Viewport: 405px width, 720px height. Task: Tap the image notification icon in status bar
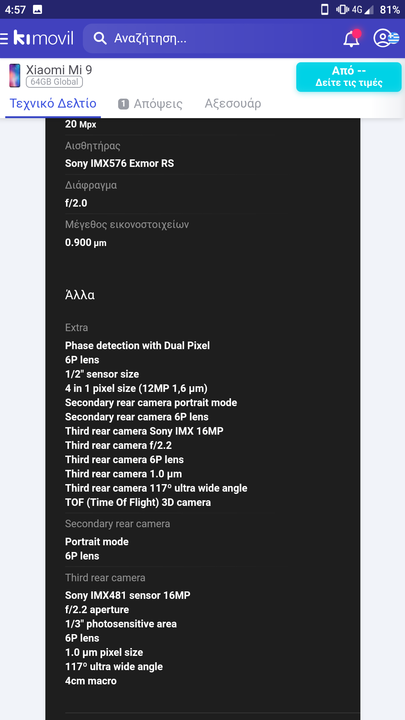click(38, 9)
